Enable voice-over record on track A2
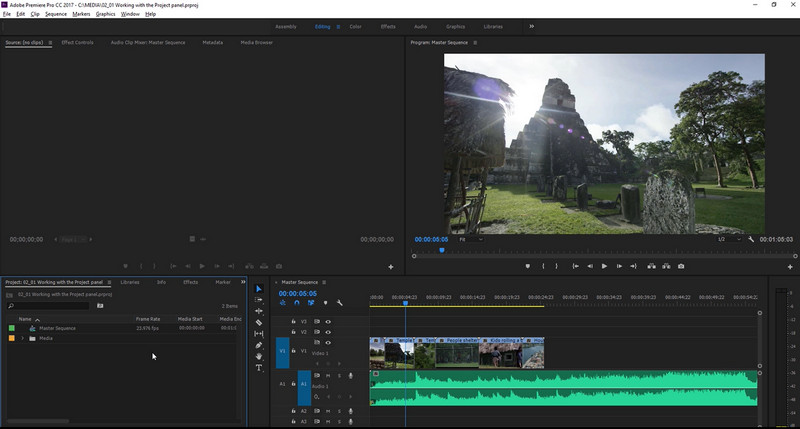The width and height of the screenshot is (800, 429). point(351,411)
